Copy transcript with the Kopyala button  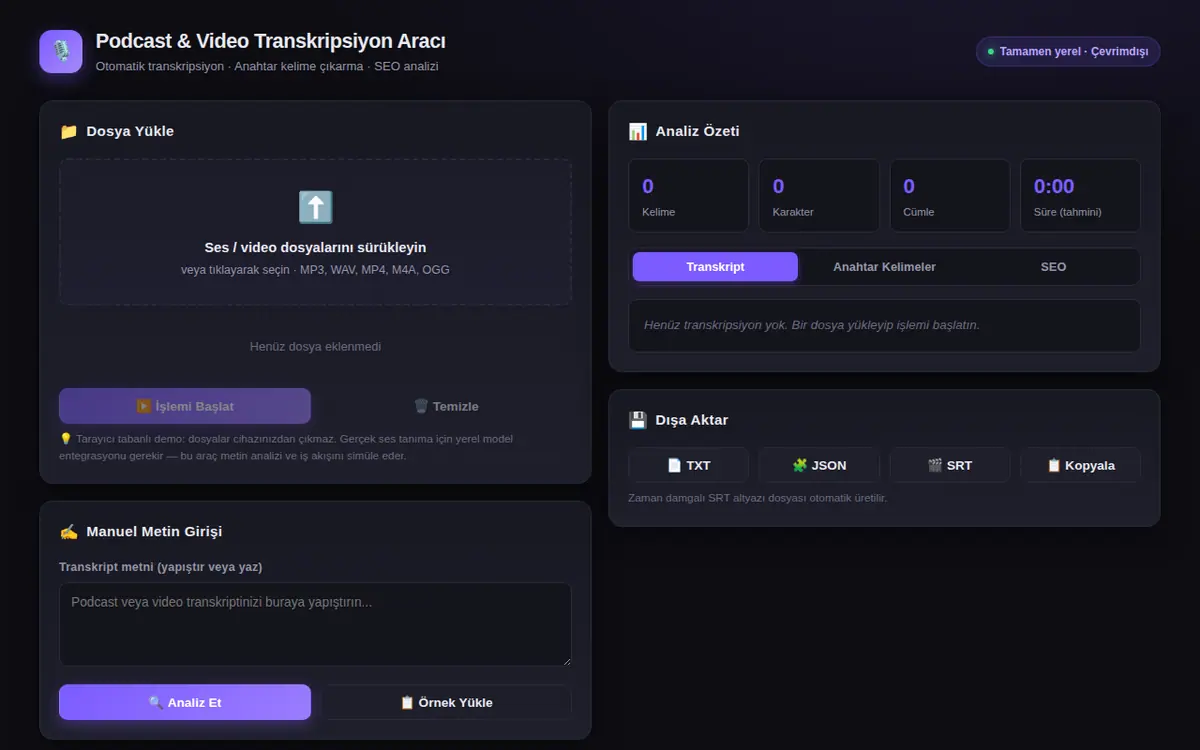tap(1080, 465)
